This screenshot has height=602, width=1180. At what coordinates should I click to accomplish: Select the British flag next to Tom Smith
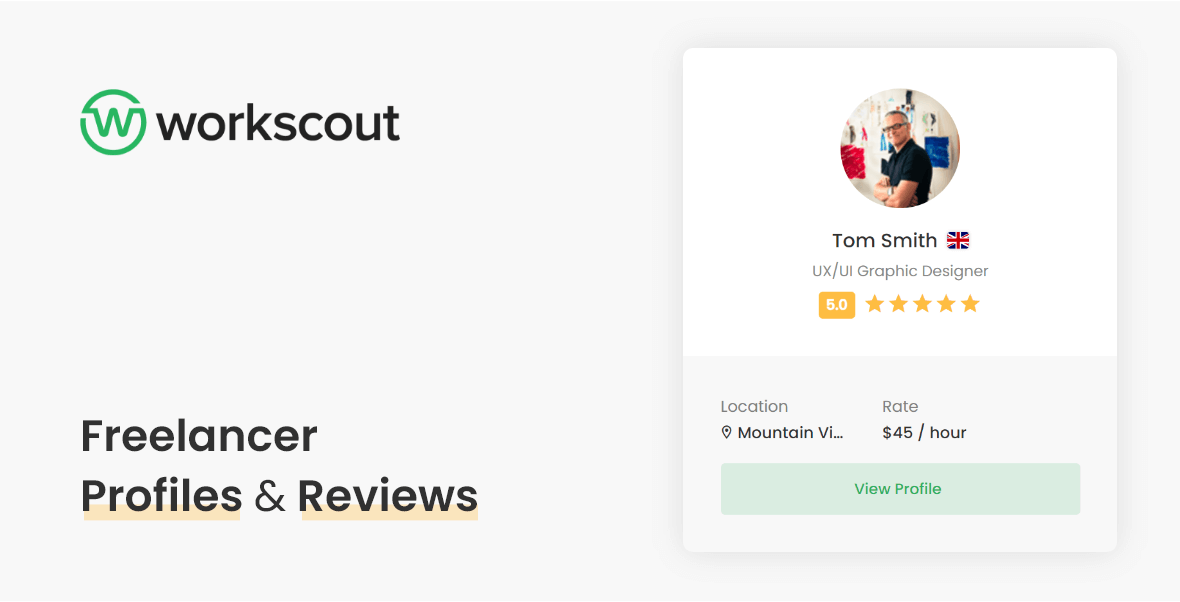(x=958, y=239)
